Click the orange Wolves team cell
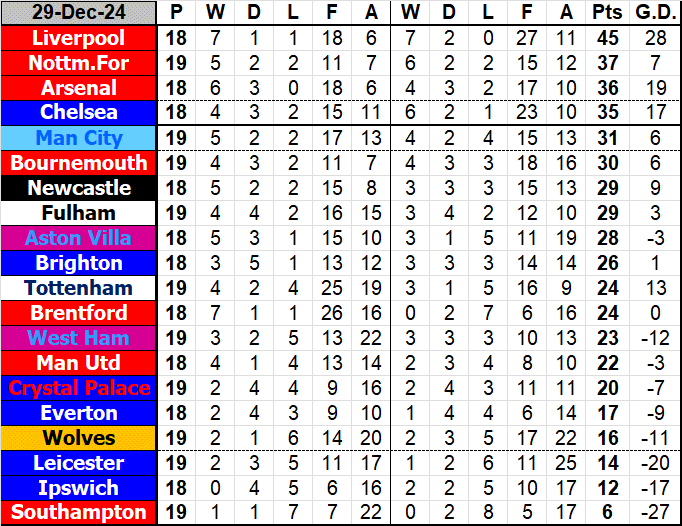The width and height of the screenshot is (682, 526). tap(79, 438)
